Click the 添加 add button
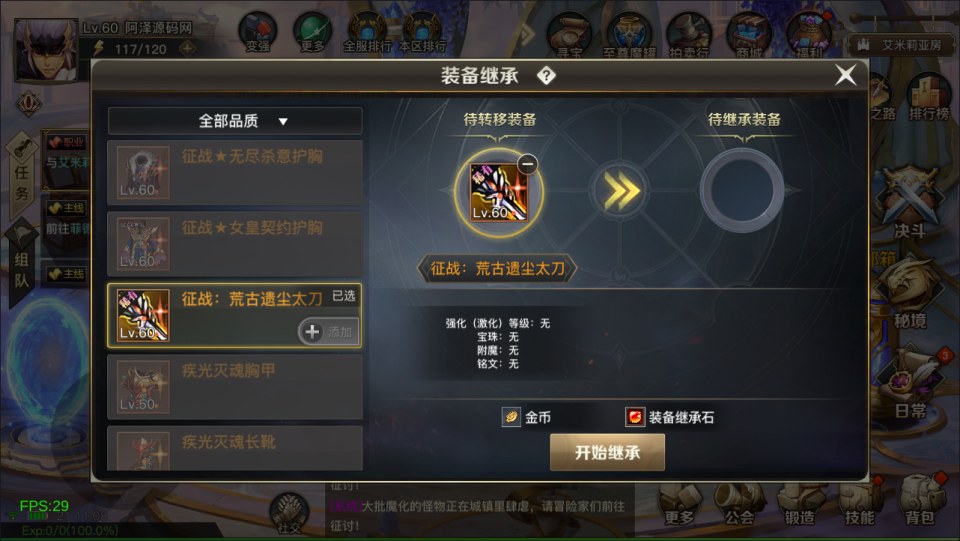This screenshot has width=960, height=541. 329,332
